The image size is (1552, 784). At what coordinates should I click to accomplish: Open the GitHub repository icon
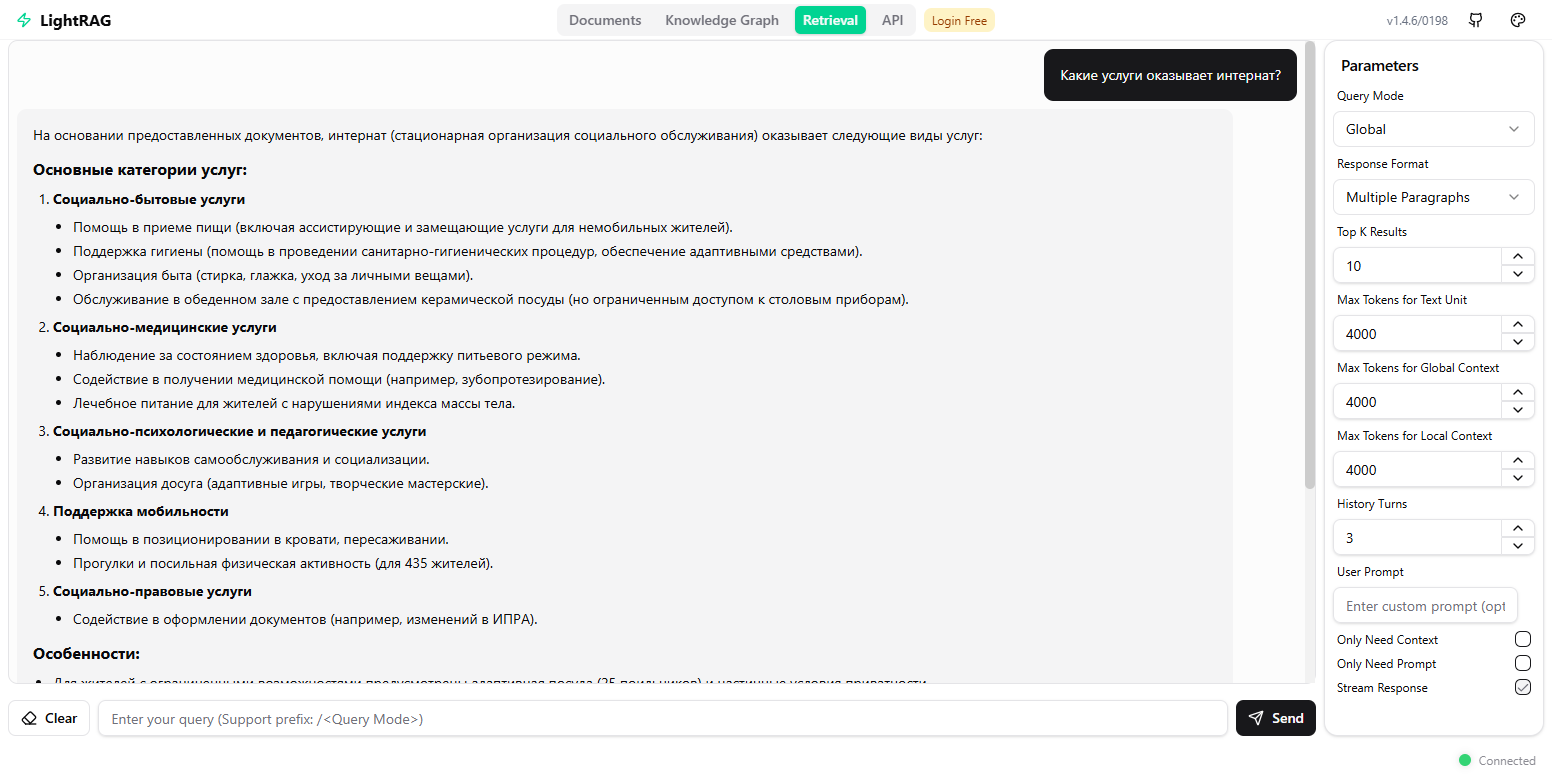coord(1476,20)
